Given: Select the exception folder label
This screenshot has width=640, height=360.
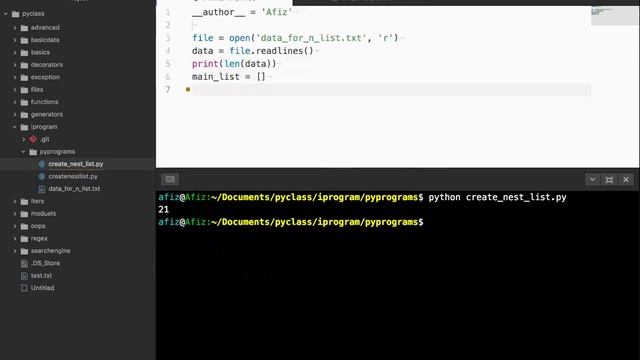Looking at the screenshot, I should [x=45, y=77].
